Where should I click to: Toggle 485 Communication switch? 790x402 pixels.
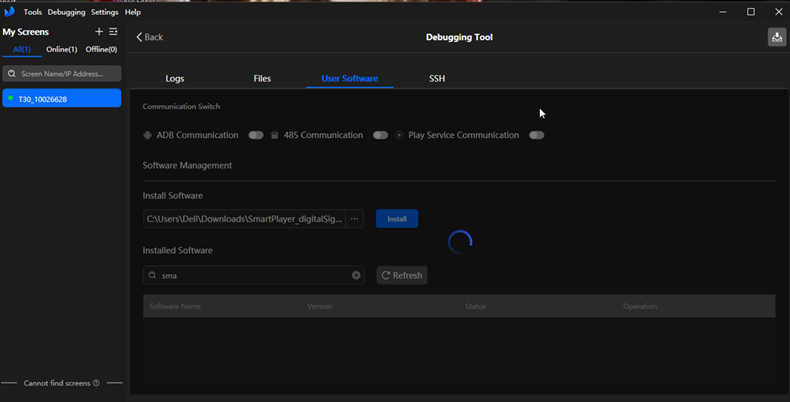[380, 135]
